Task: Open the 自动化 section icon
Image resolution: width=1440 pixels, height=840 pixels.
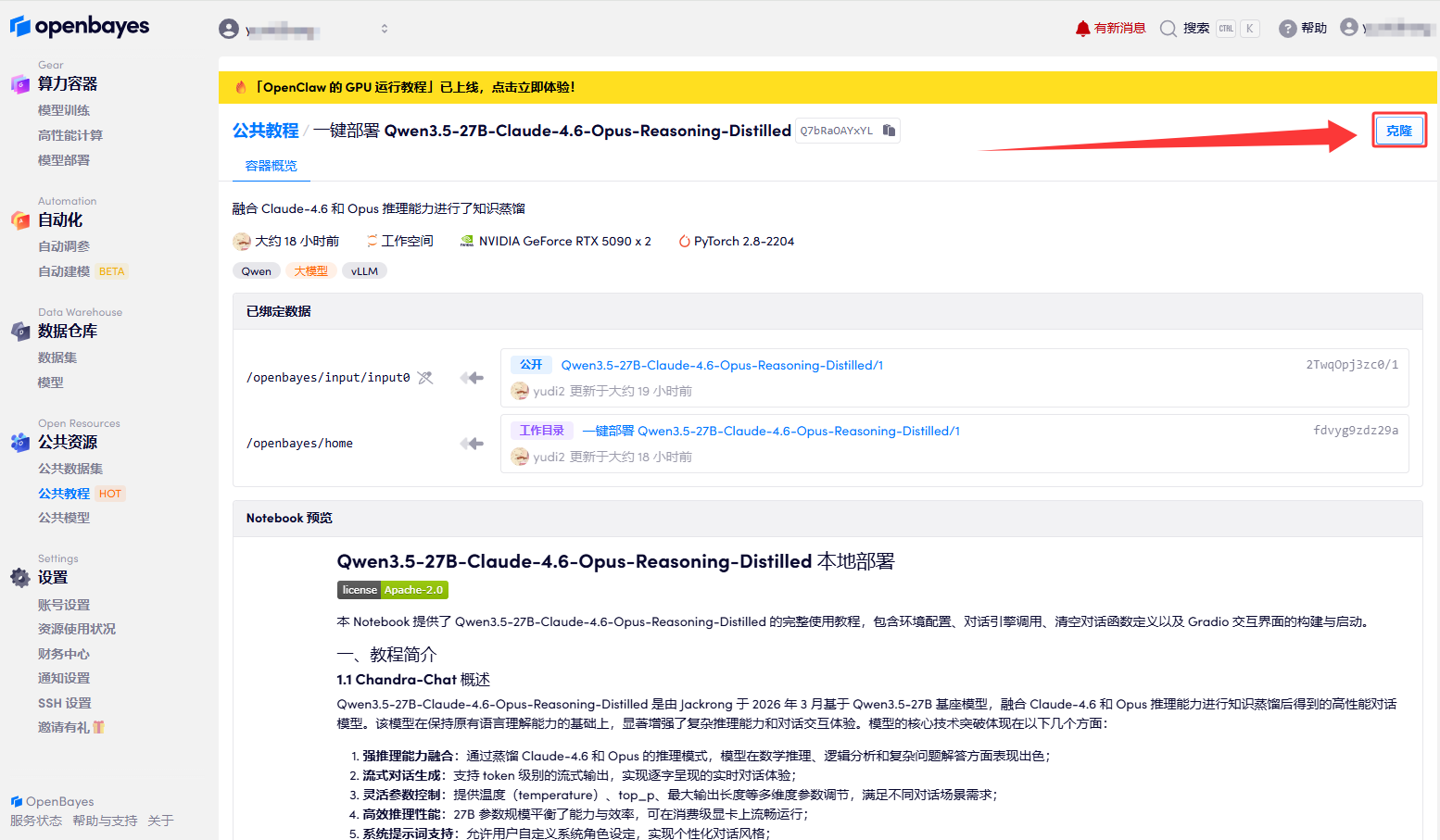Action: [x=20, y=220]
